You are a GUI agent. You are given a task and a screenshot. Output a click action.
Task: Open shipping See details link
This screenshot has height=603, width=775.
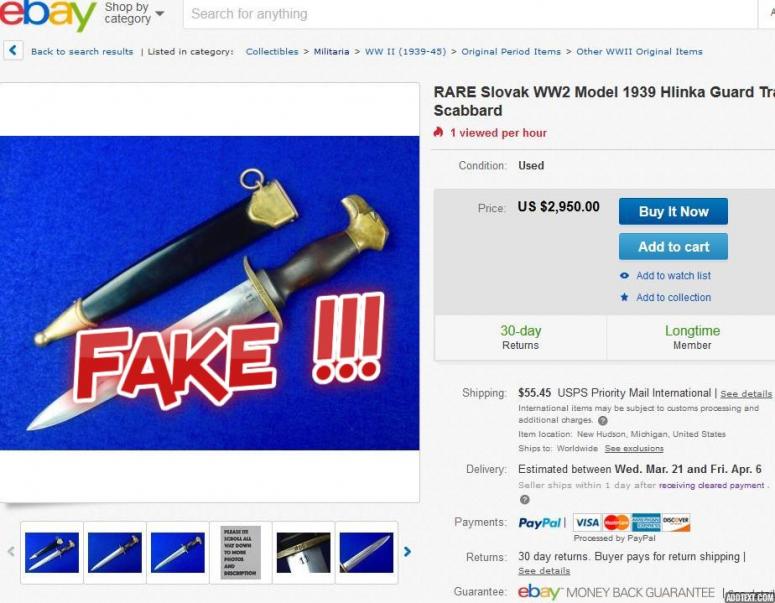(x=746, y=394)
